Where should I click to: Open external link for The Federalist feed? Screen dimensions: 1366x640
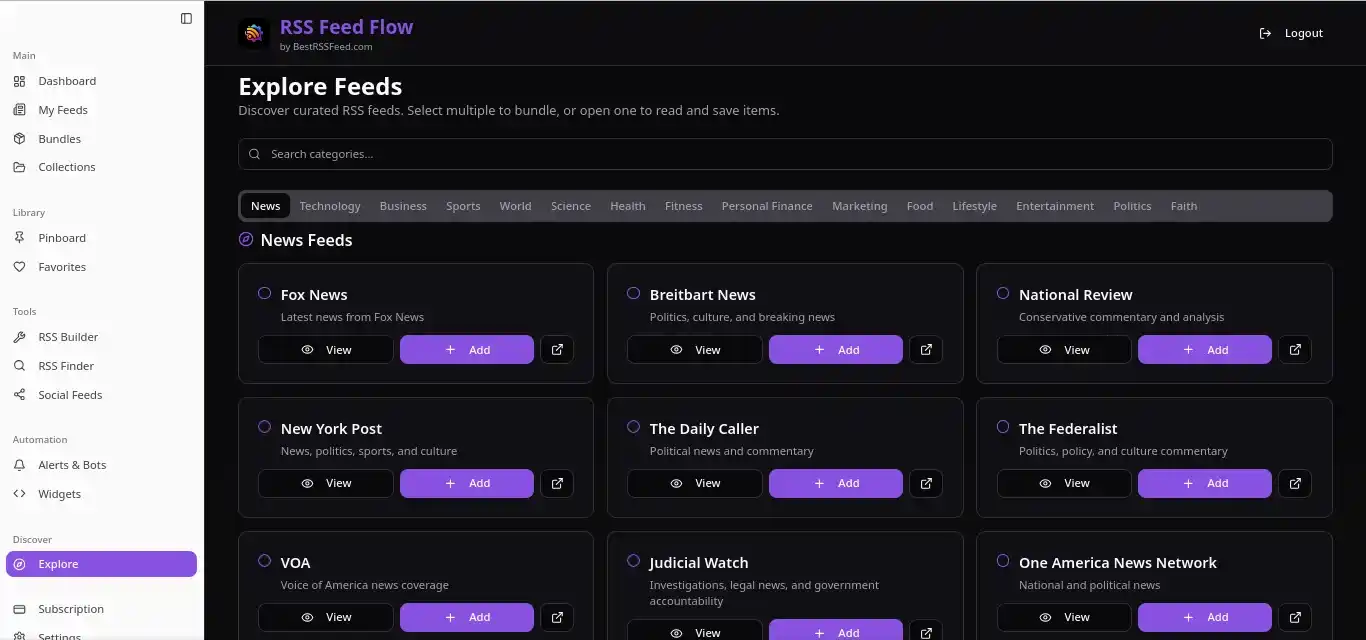click(1295, 484)
